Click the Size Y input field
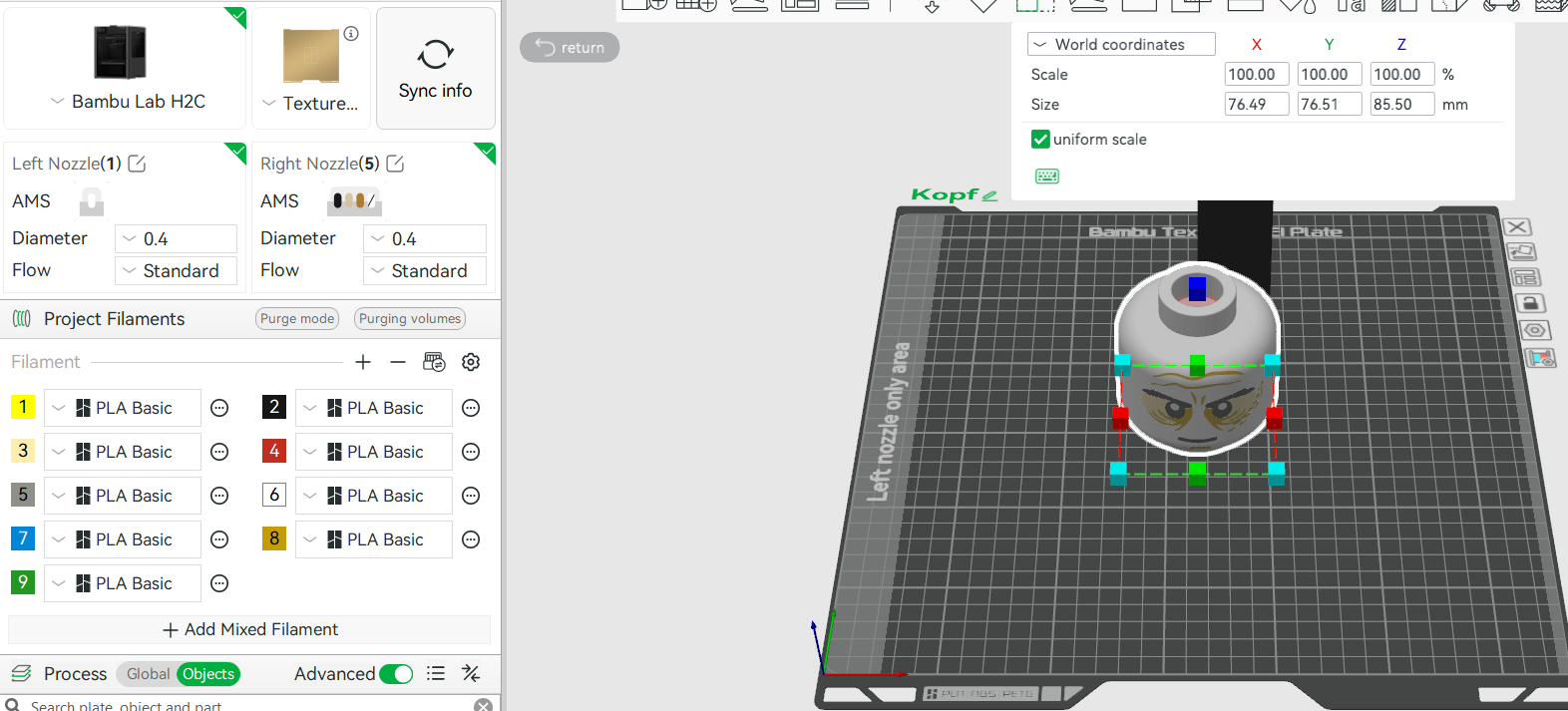 (x=1330, y=105)
